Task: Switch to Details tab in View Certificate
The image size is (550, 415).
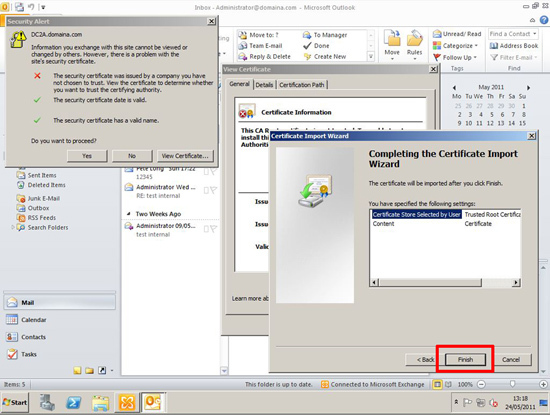Action: tap(264, 85)
